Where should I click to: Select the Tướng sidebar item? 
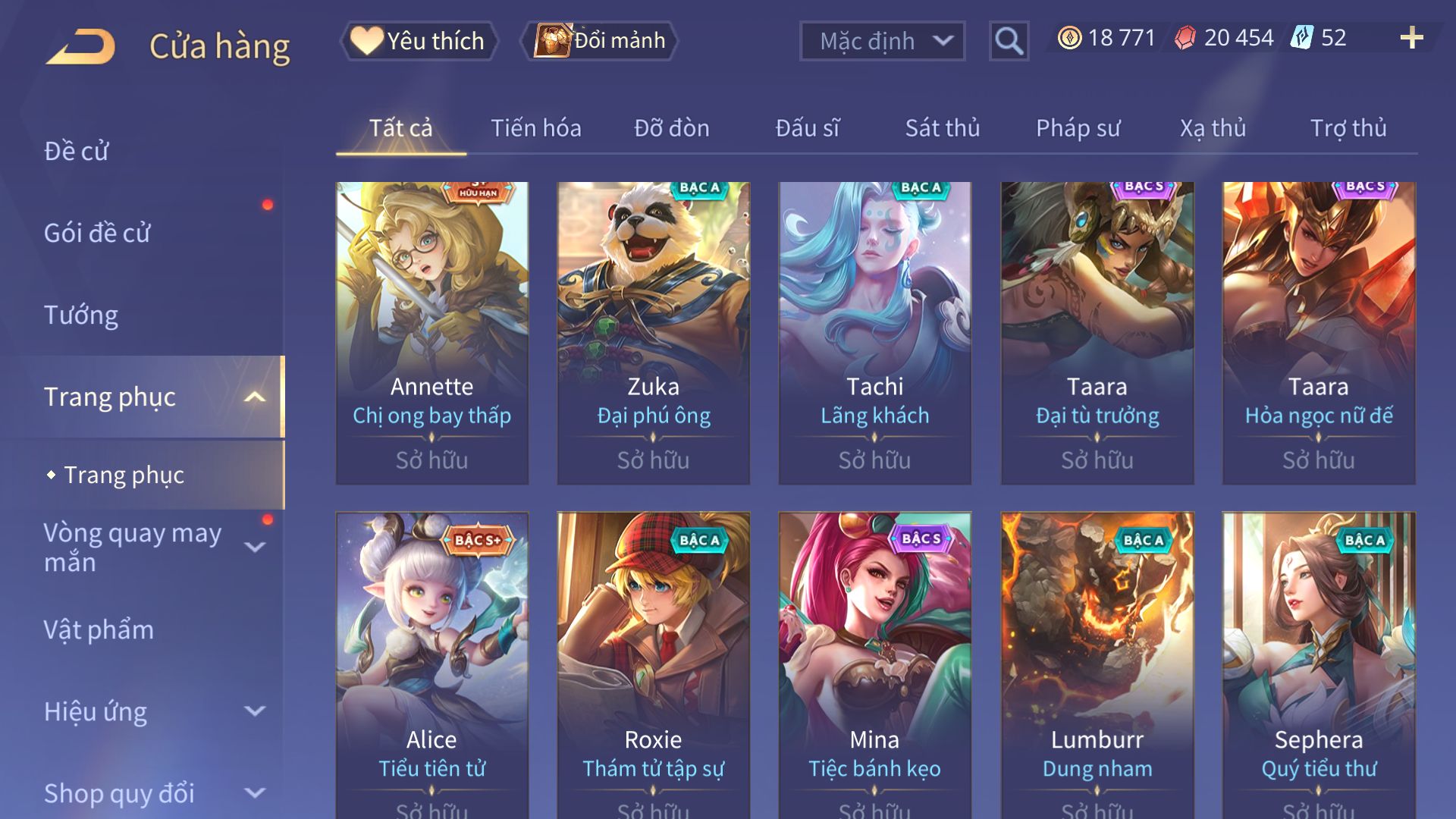pos(81,315)
